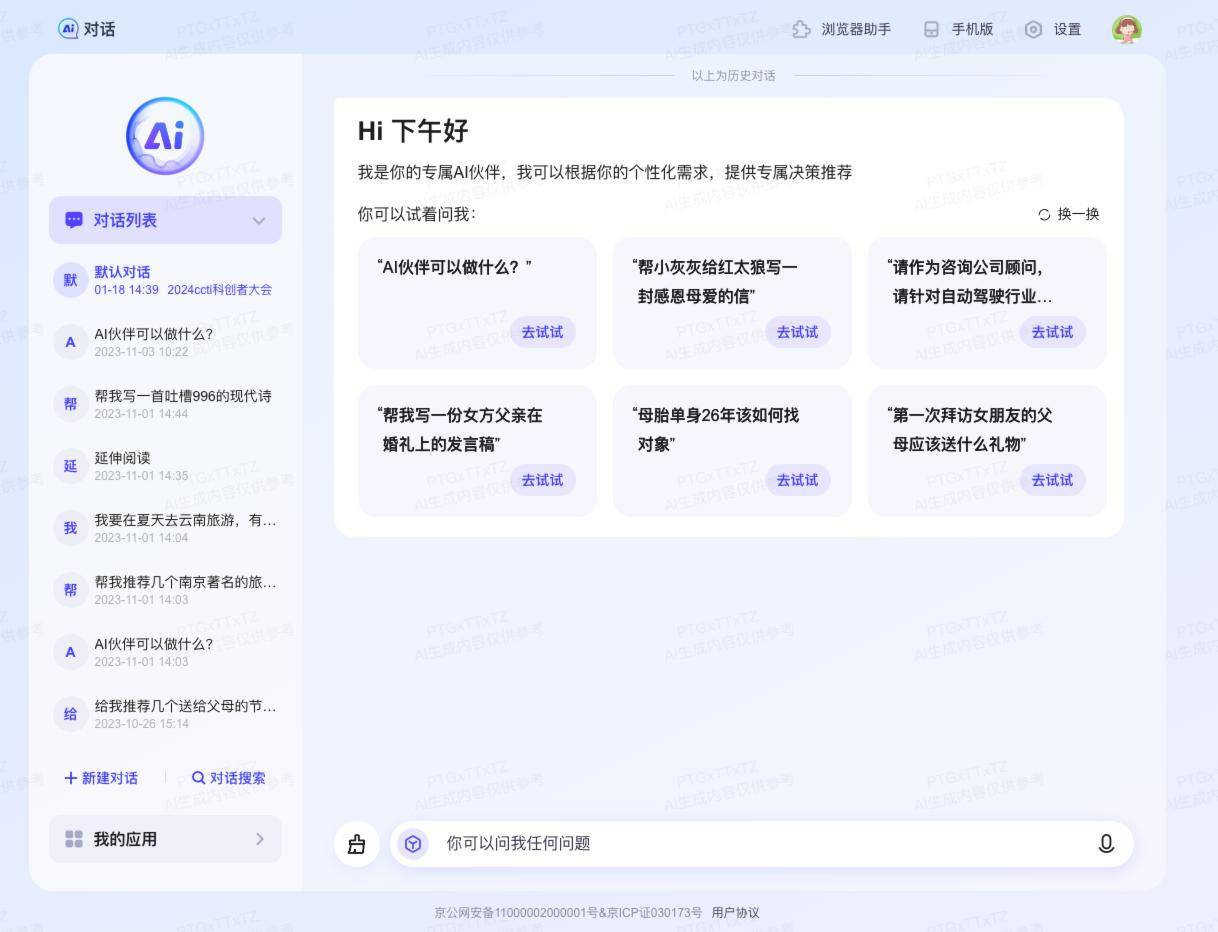1218x932 pixels.
Task: Collapse the 对话列表 chevron
Action: tap(260, 221)
